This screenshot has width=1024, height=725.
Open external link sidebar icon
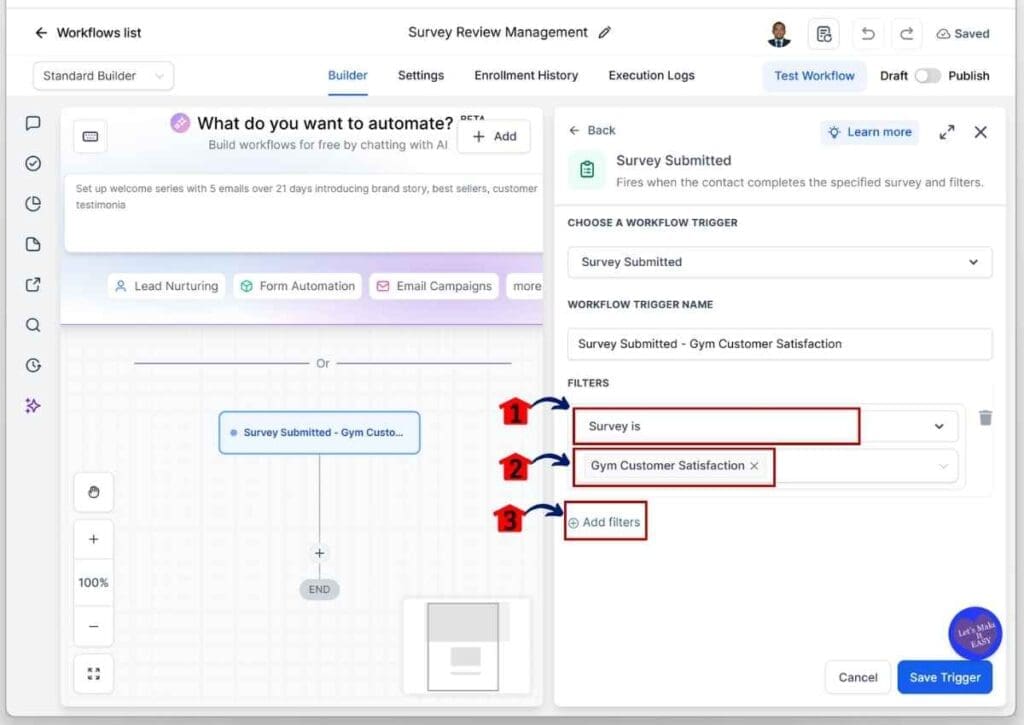(x=33, y=285)
